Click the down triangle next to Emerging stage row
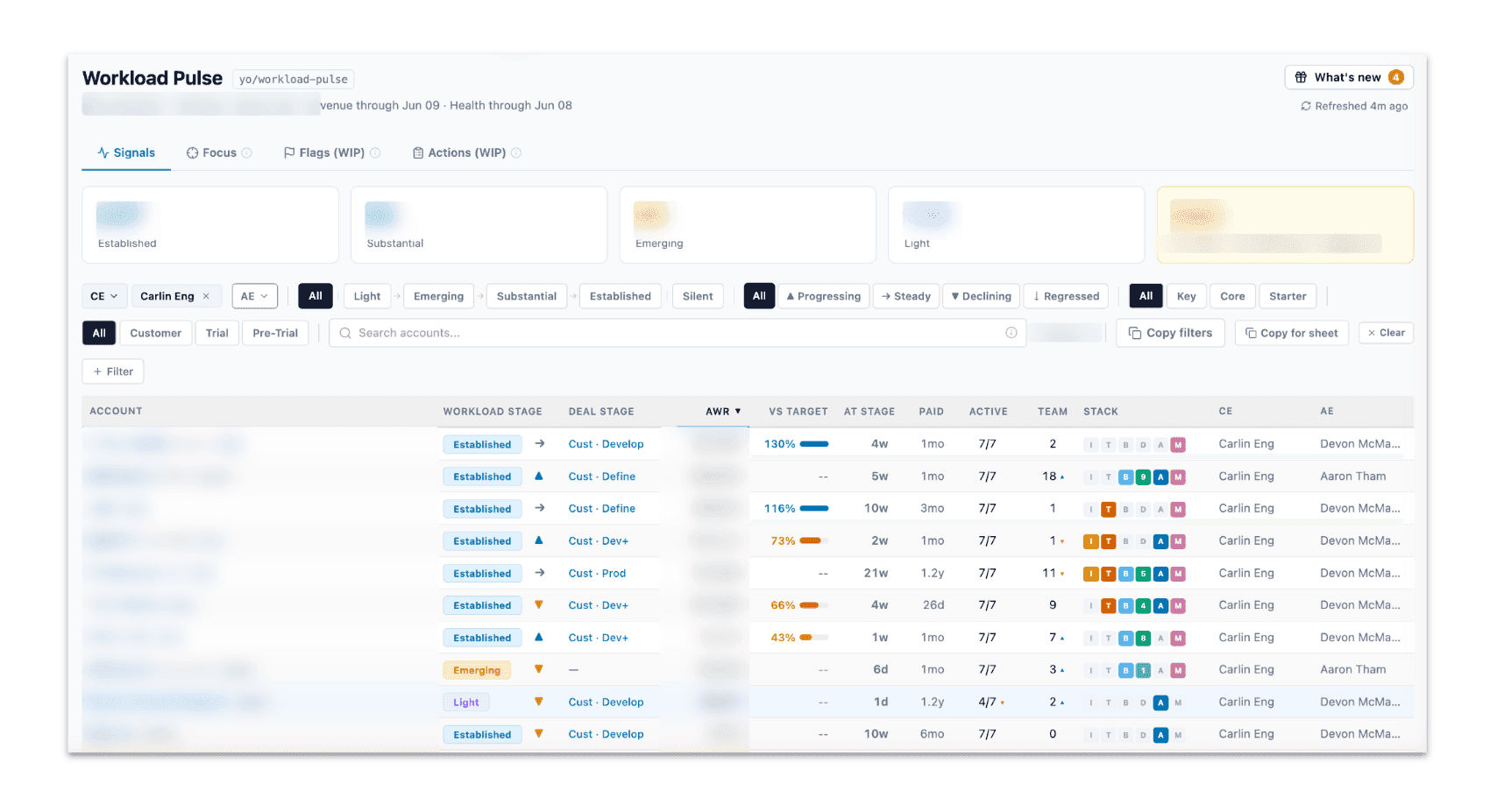 pyautogui.click(x=539, y=669)
